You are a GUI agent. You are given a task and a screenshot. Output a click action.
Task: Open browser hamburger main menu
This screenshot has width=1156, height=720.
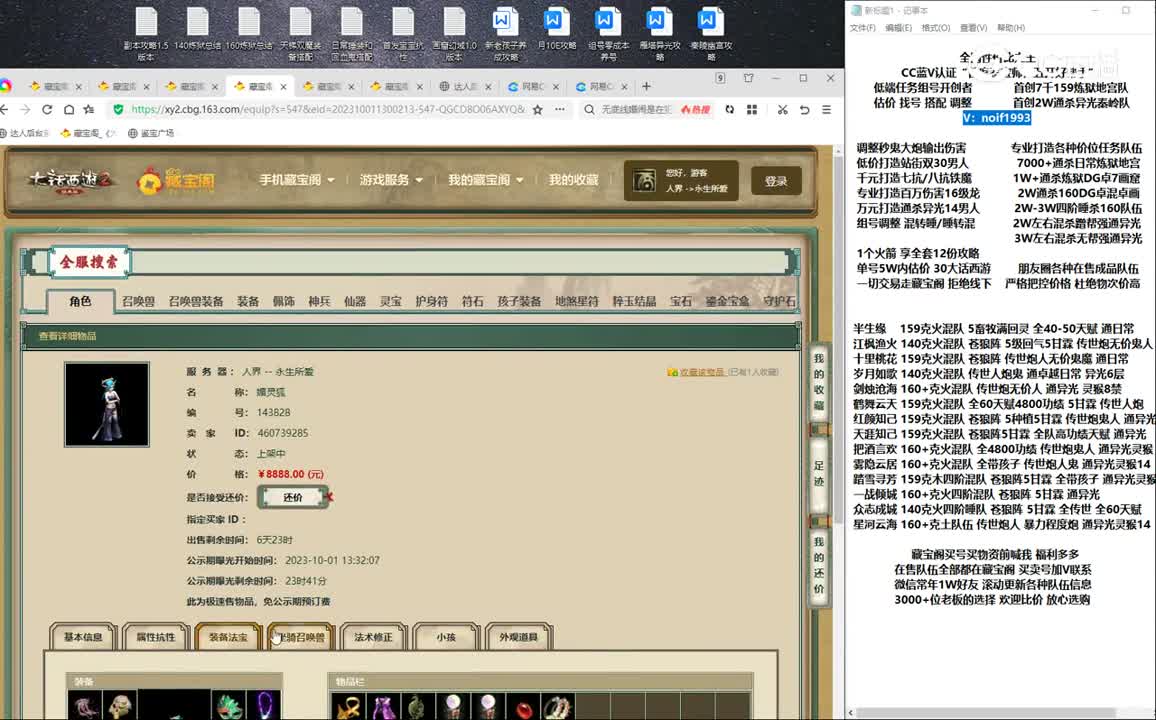826,109
